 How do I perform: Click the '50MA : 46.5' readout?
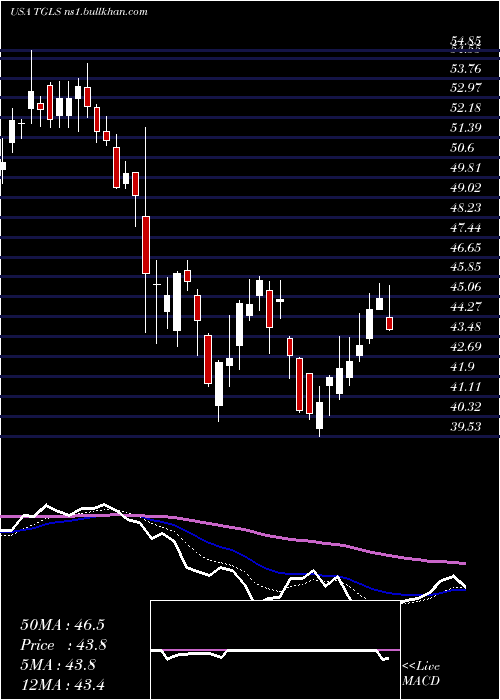pos(62,625)
